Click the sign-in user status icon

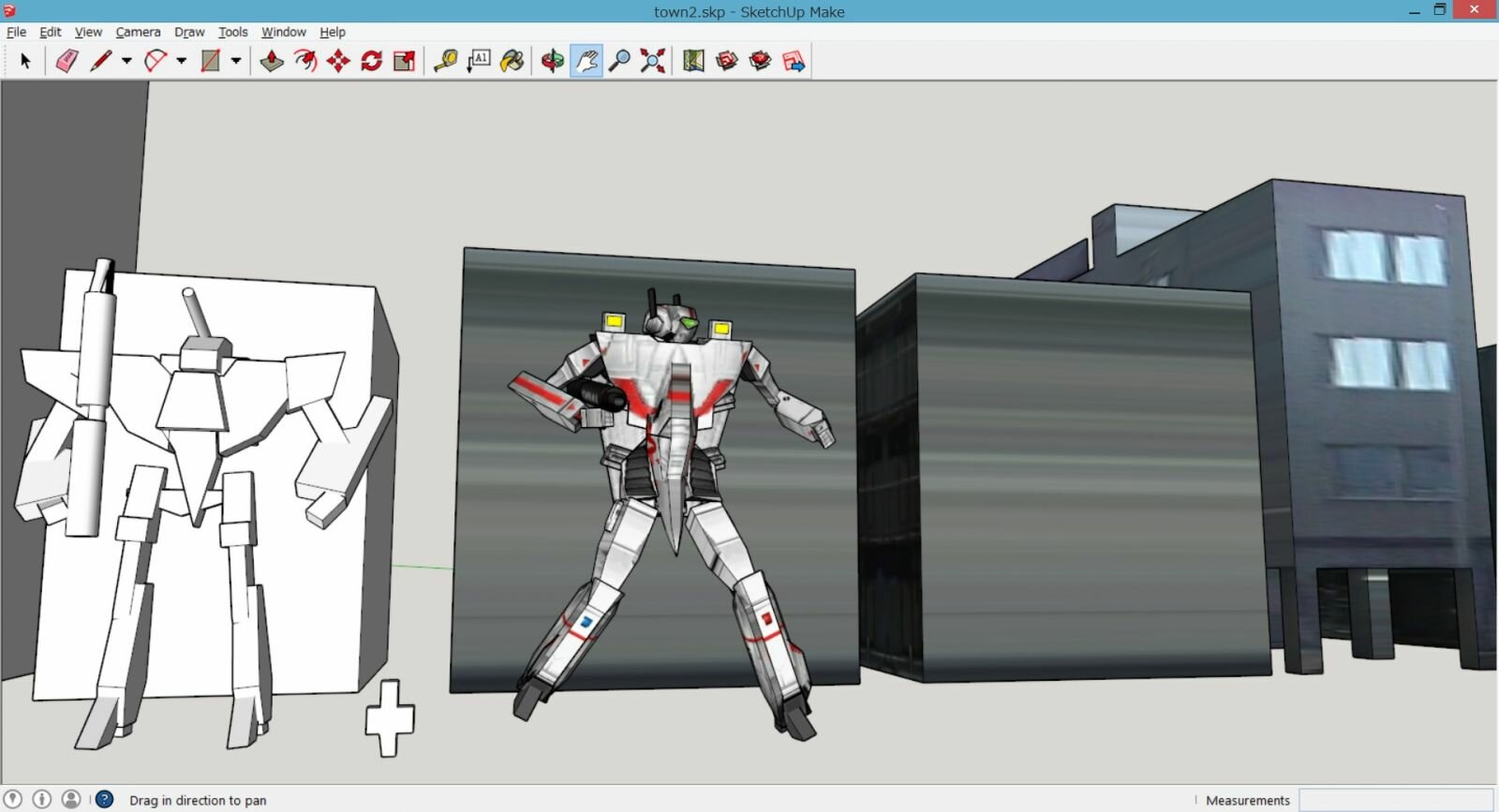tap(71, 799)
